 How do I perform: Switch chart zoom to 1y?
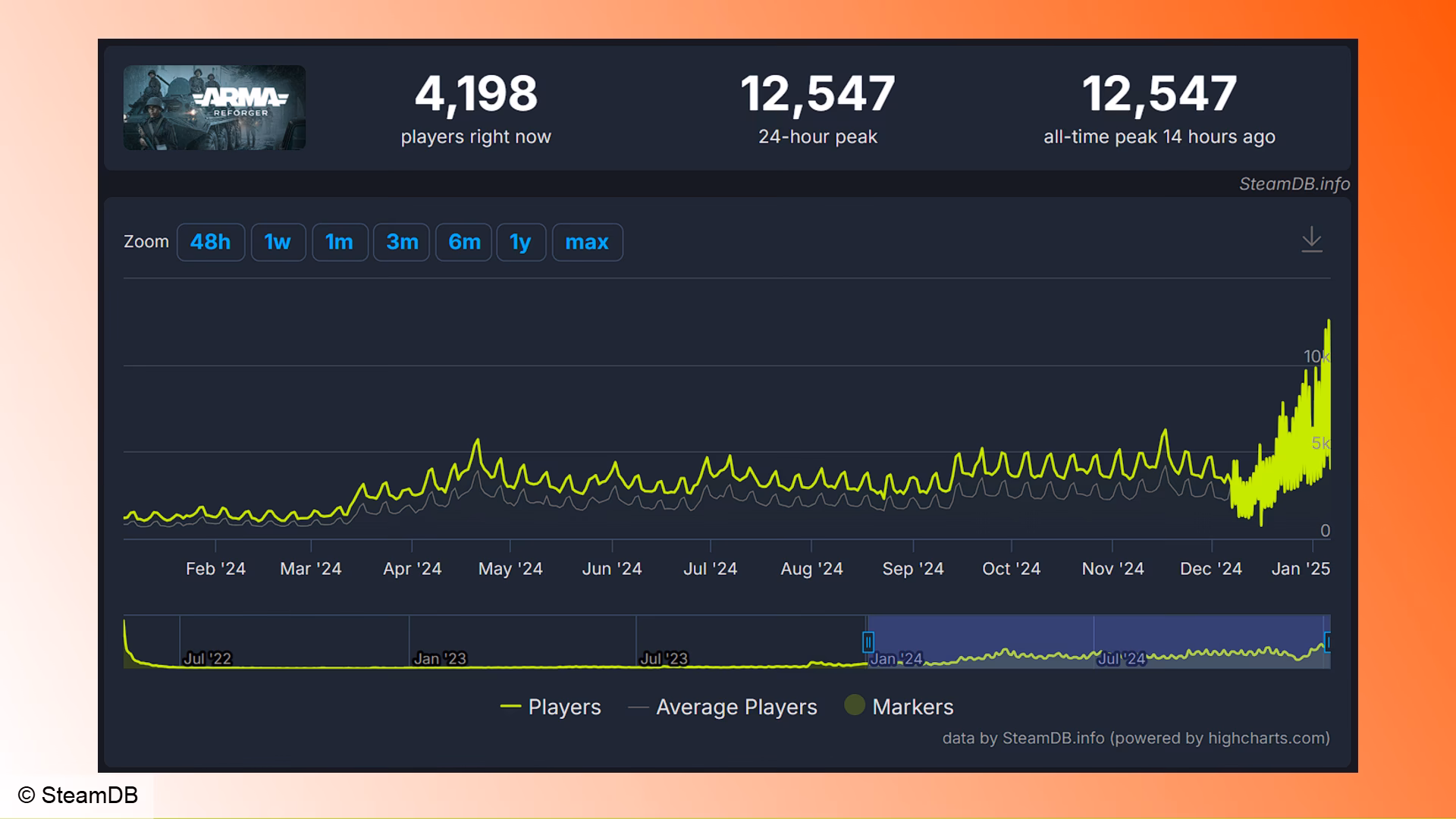[x=521, y=242]
